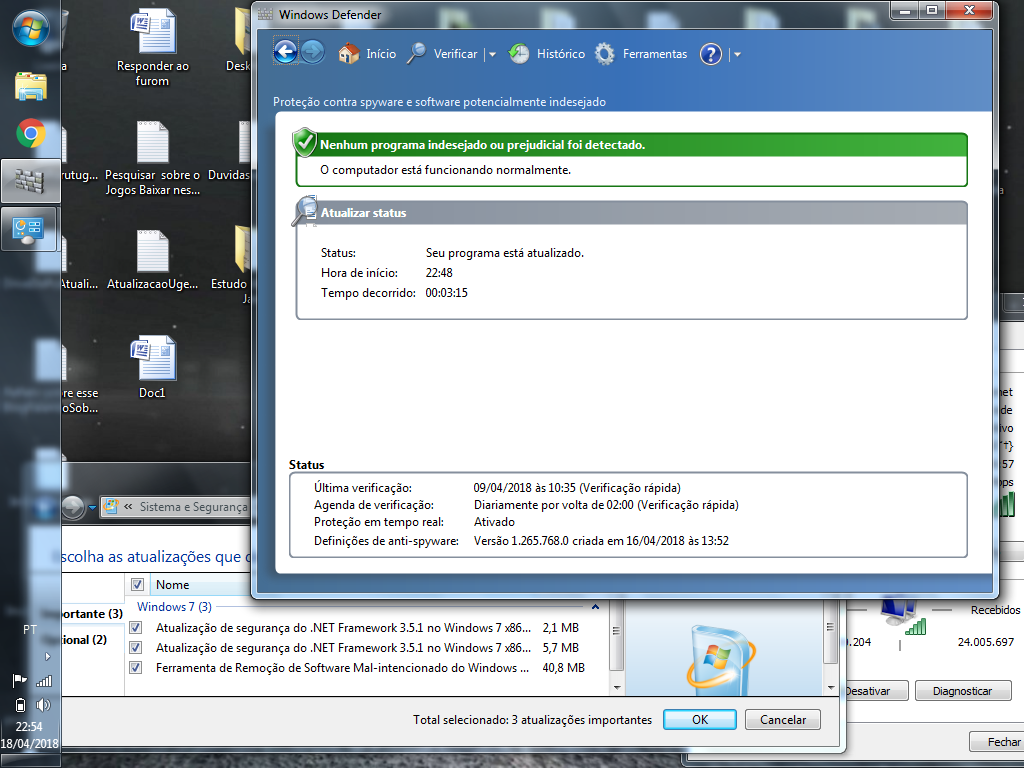
Task: Click the battery tray icon
Action: pyautogui.click(x=20, y=705)
